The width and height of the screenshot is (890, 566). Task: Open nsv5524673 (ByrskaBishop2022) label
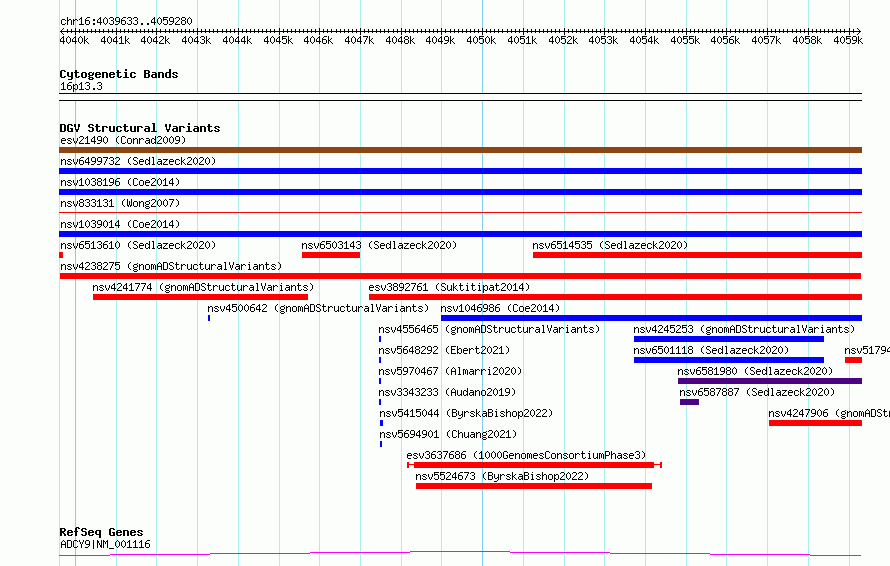pos(502,476)
